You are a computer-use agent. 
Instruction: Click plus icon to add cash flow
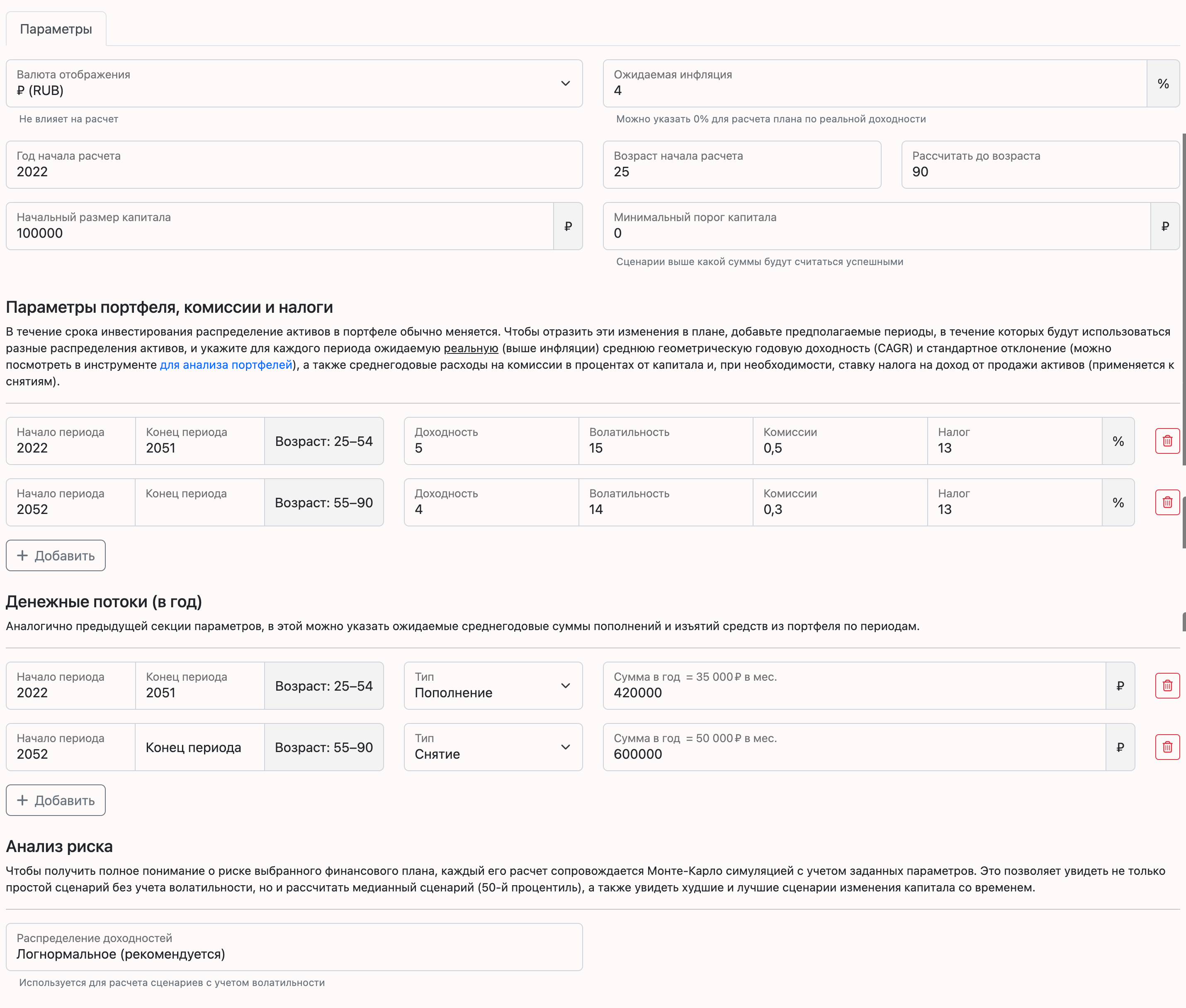22,800
